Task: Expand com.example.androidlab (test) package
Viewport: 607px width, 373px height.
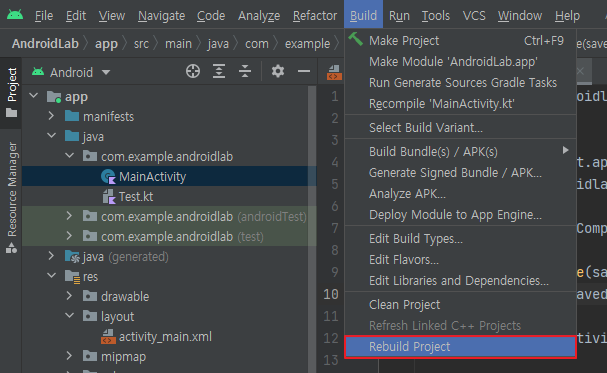Action: coord(69,236)
